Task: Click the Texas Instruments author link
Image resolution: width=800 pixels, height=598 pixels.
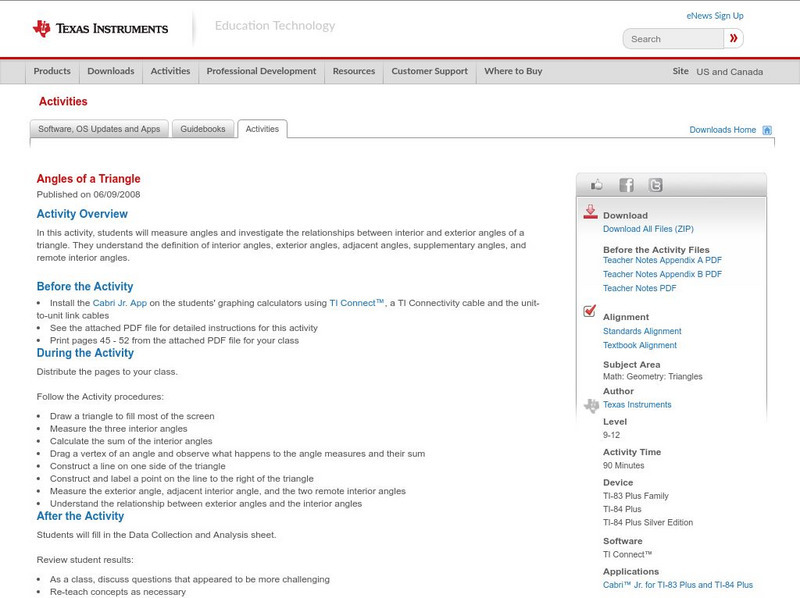Action: (x=637, y=405)
